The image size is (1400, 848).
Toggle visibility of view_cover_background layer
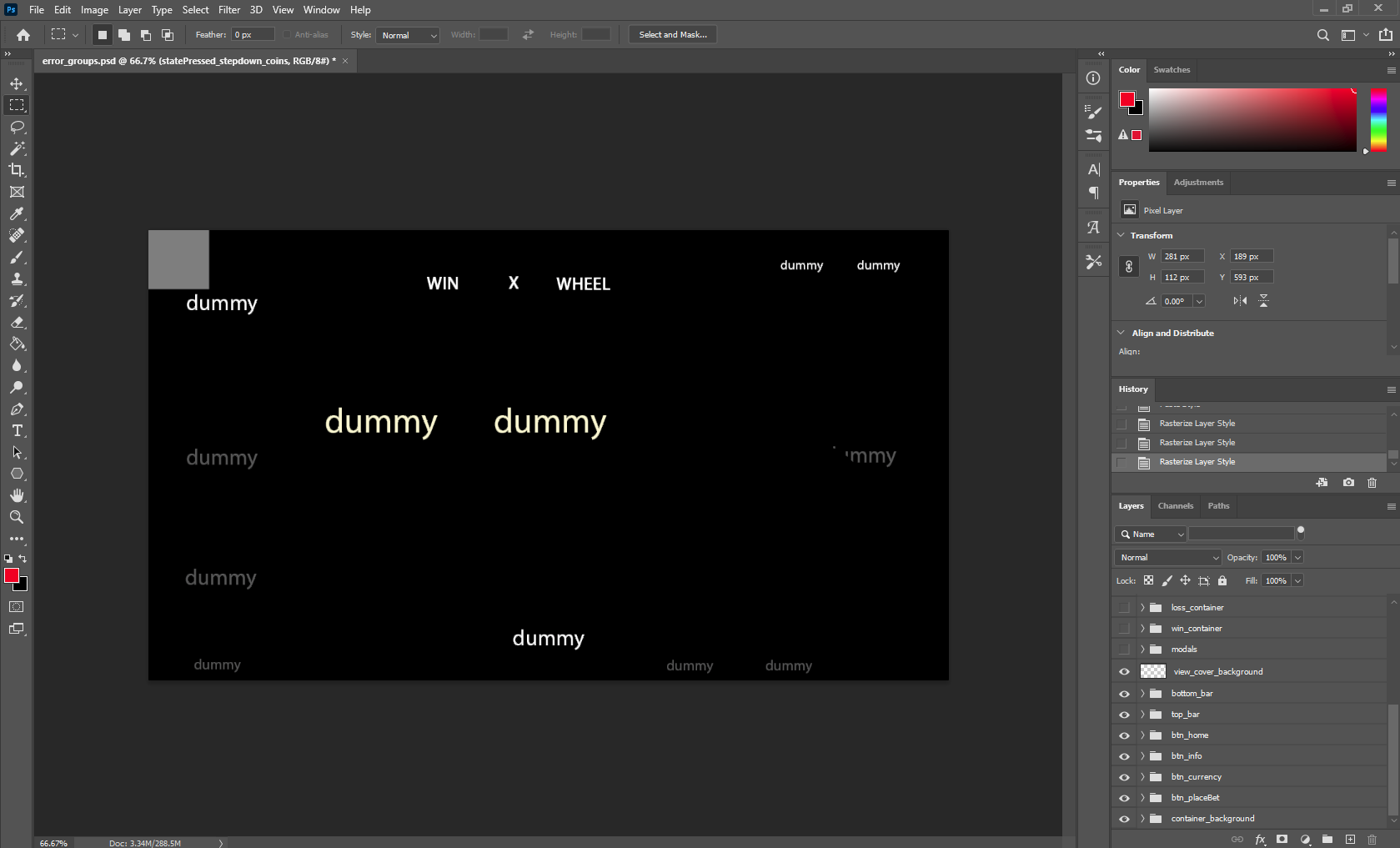pyautogui.click(x=1124, y=672)
